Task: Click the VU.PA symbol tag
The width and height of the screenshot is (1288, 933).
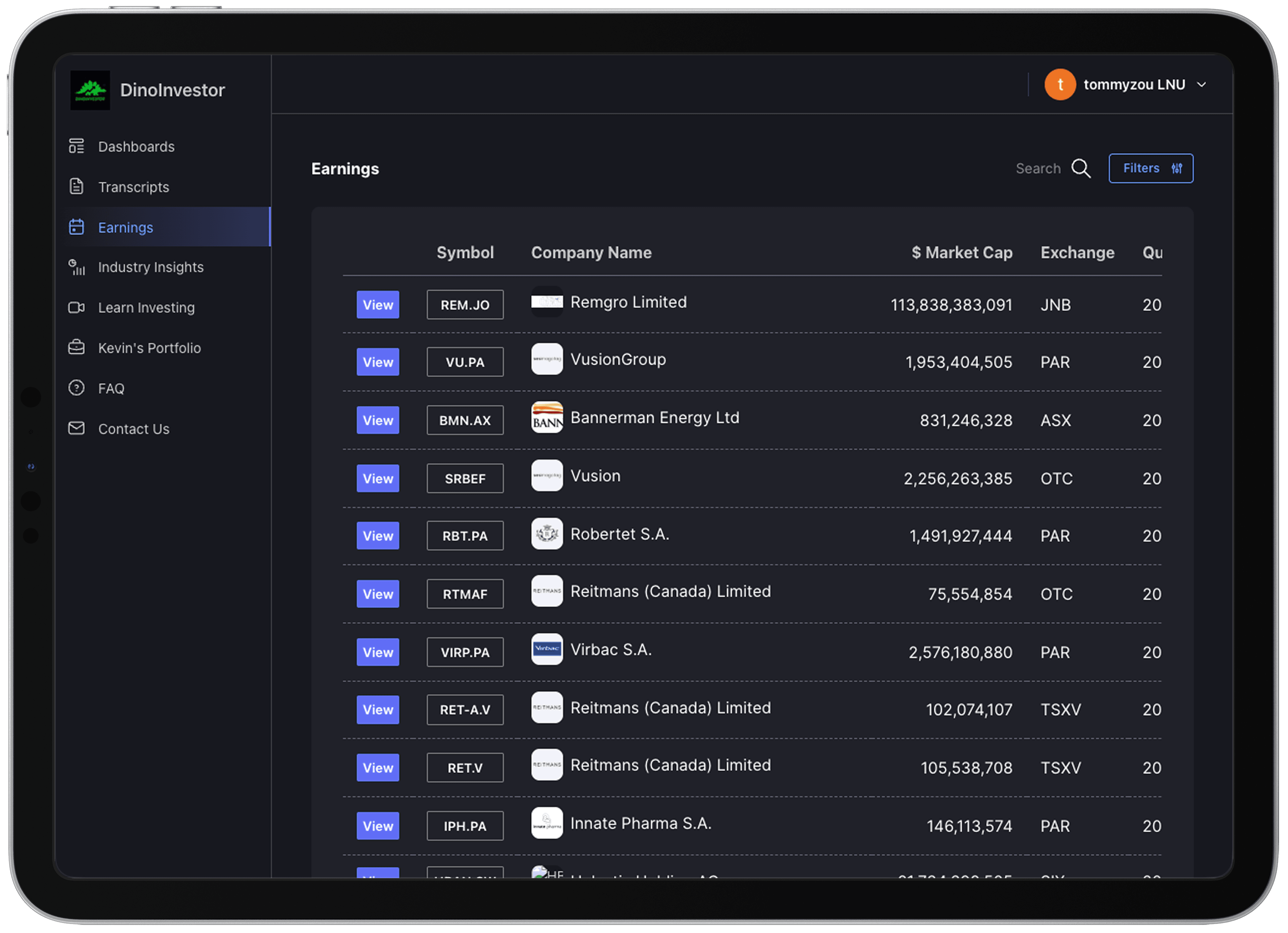Action: (x=465, y=362)
